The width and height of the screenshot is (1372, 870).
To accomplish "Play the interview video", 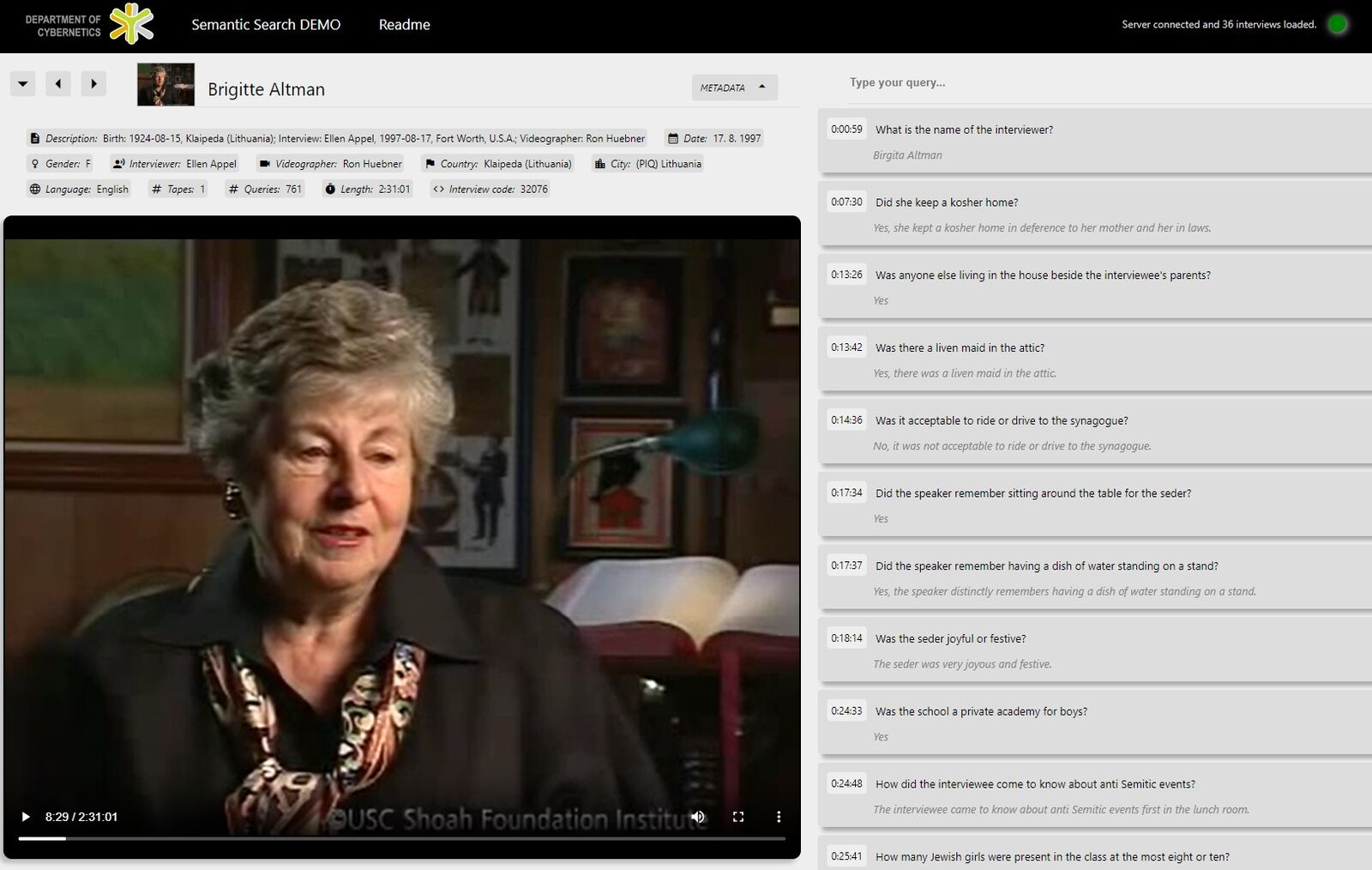I will pos(26,817).
